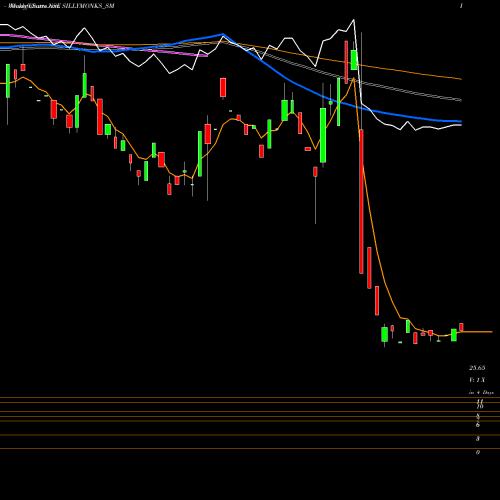Click the 'in 4 Days' label
The height and width of the screenshot is (500, 500).
click(x=481, y=393)
